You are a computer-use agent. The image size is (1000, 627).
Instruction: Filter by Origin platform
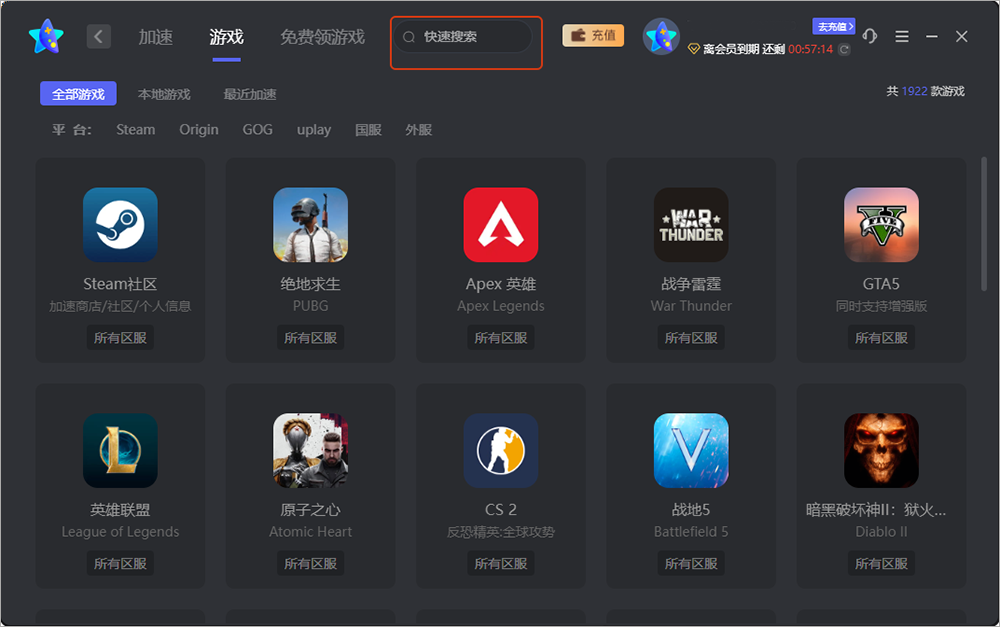coord(199,129)
